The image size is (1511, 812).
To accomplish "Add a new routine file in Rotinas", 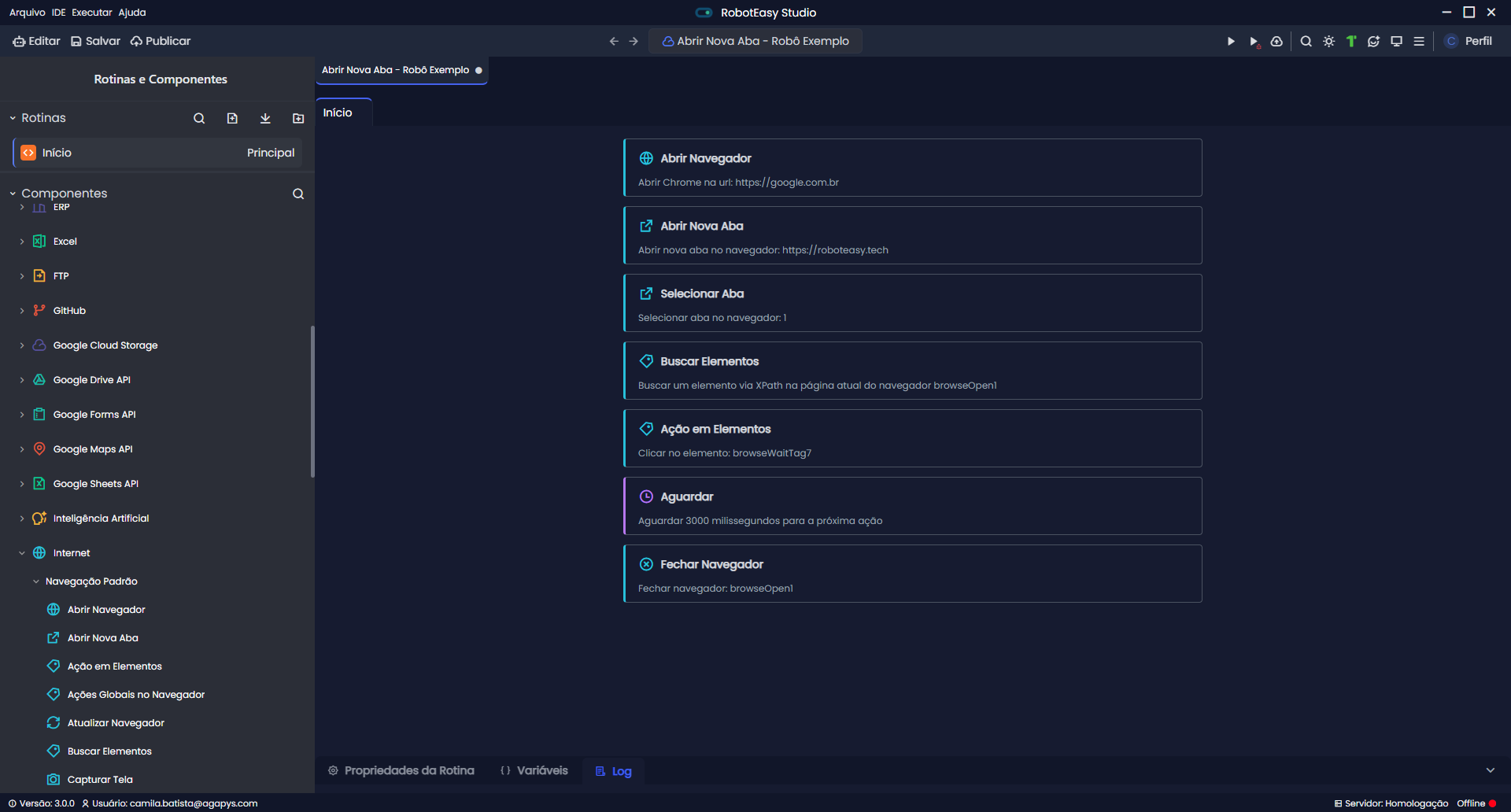I will tap(232, 118).
